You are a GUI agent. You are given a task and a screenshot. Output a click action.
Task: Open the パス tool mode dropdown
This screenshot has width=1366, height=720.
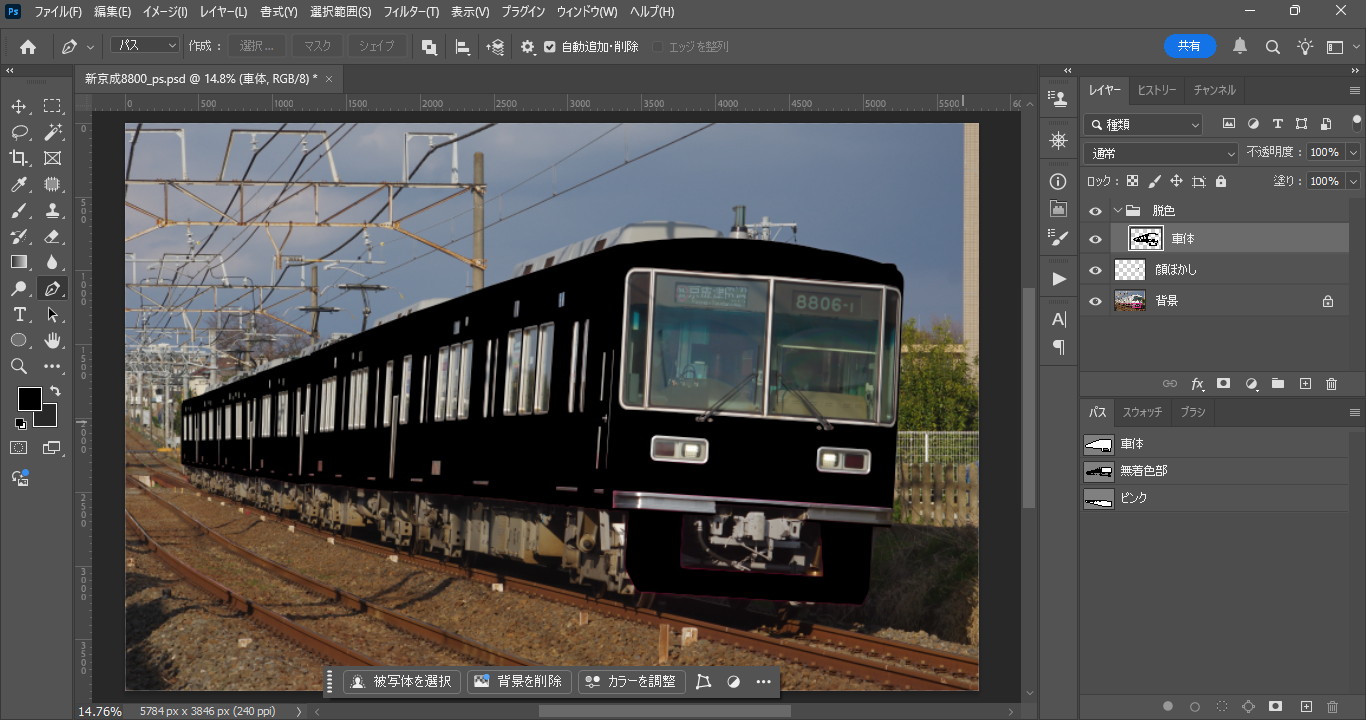145,46
